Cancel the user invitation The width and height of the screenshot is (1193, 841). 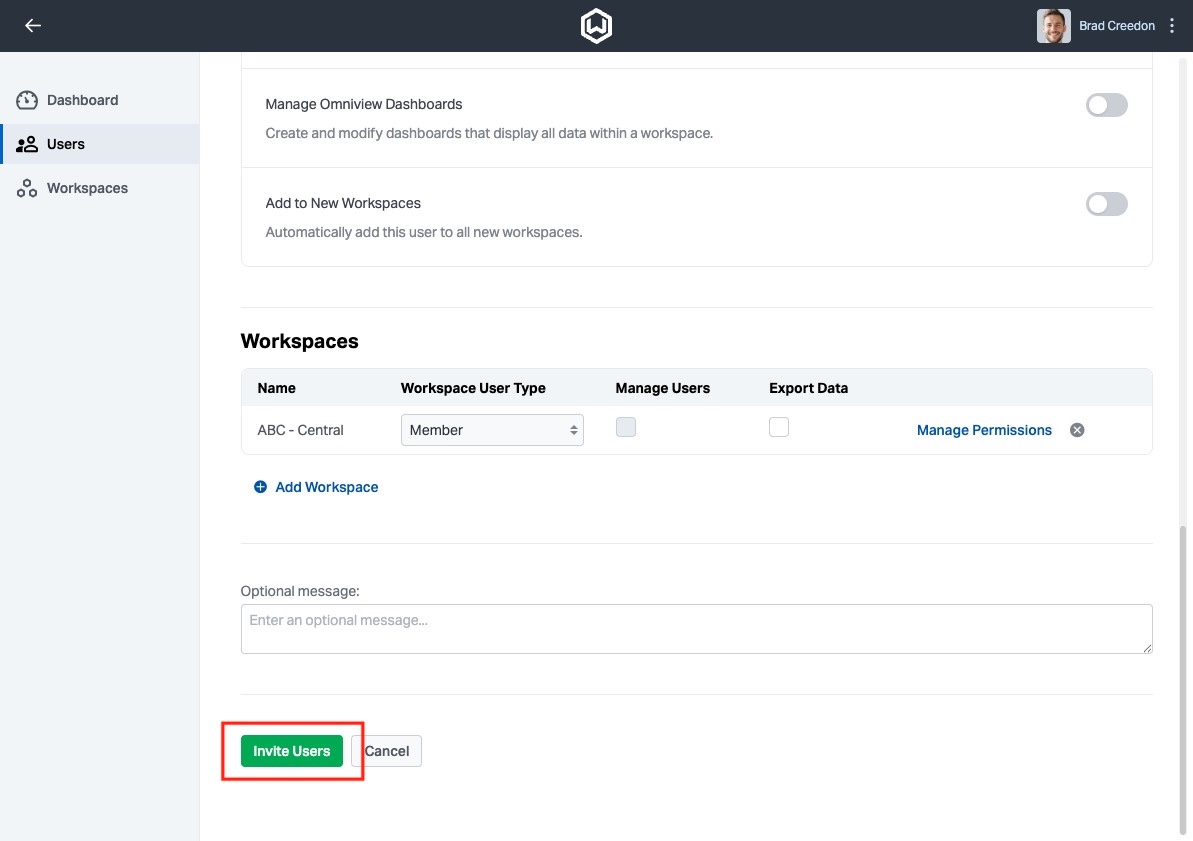(388, 751)
